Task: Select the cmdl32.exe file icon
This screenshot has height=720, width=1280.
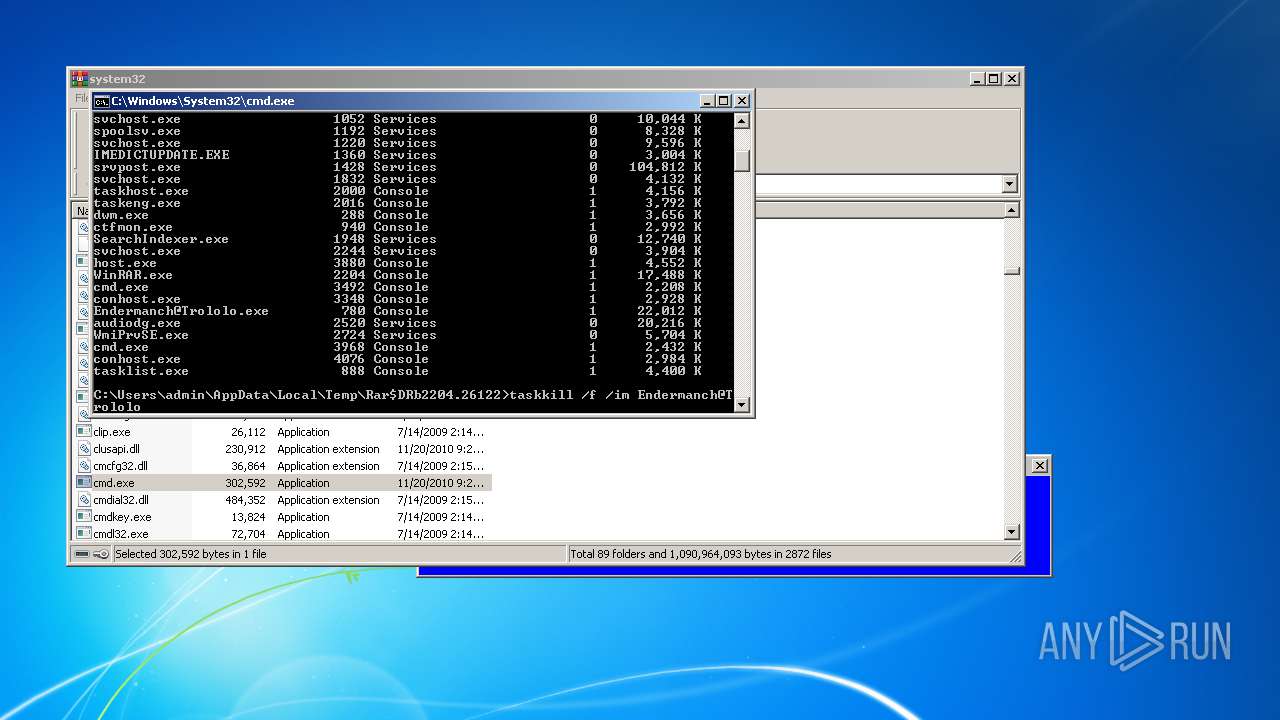Action: [84, 534]
